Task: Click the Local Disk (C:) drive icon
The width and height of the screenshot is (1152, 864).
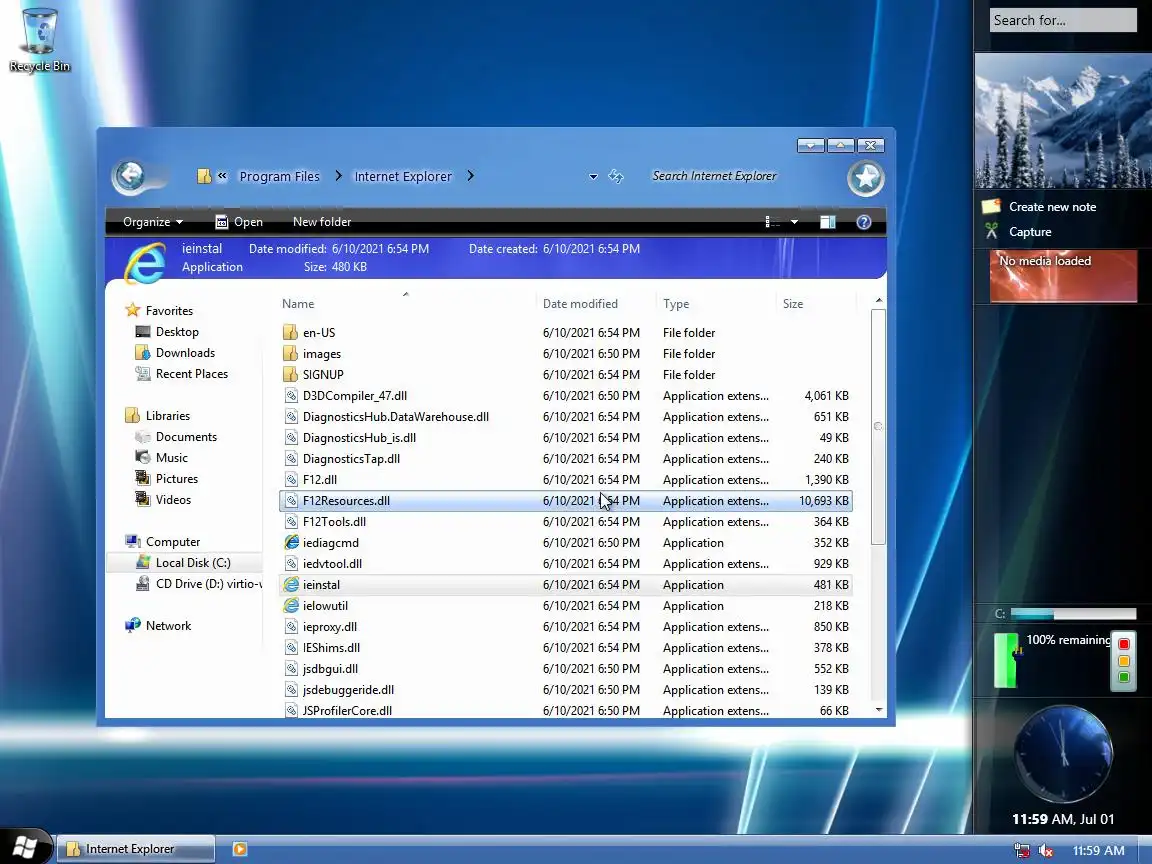Action: pyautogui.click(x=143, y=562)
